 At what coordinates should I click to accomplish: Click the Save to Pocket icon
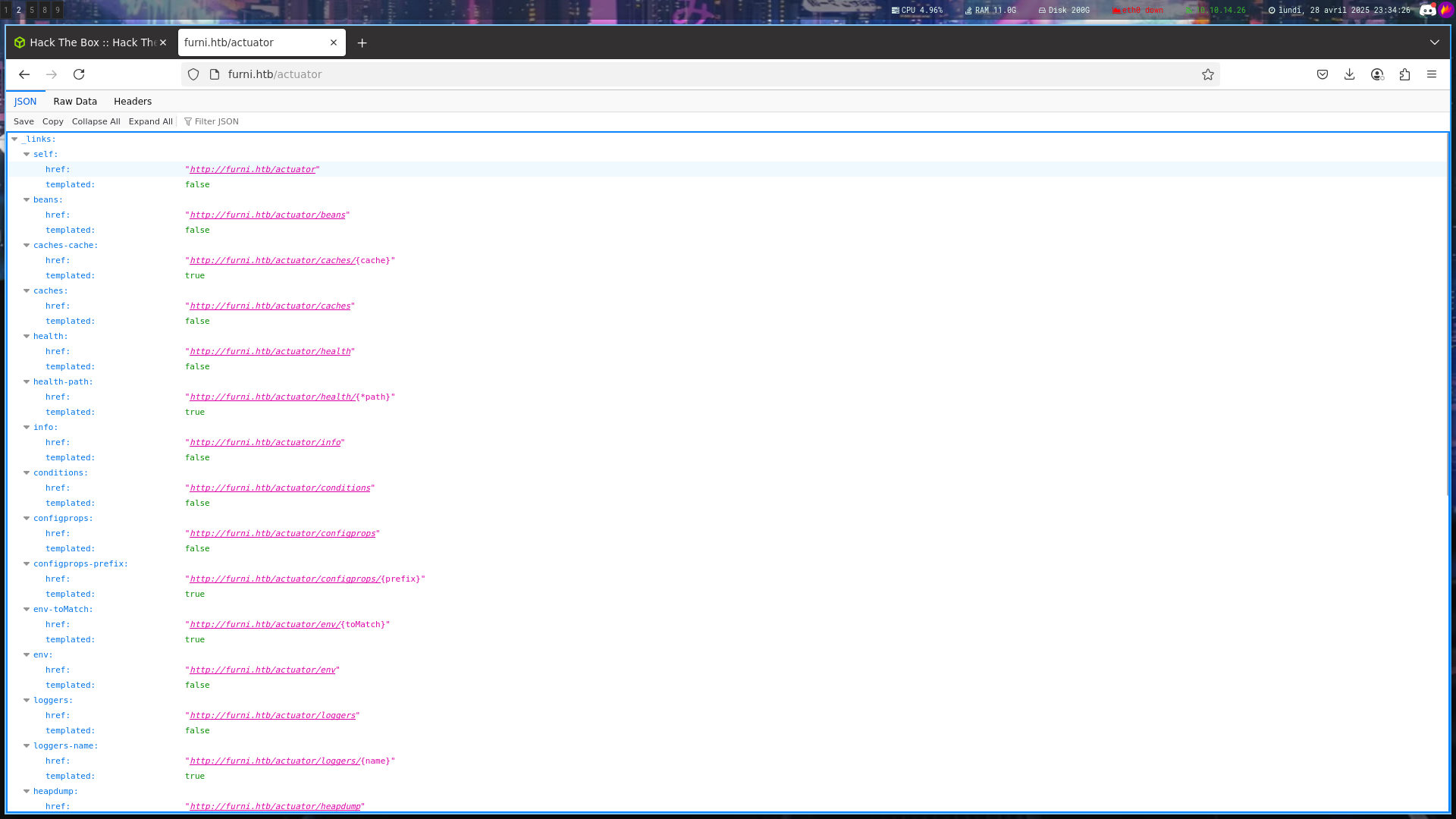1323,74
